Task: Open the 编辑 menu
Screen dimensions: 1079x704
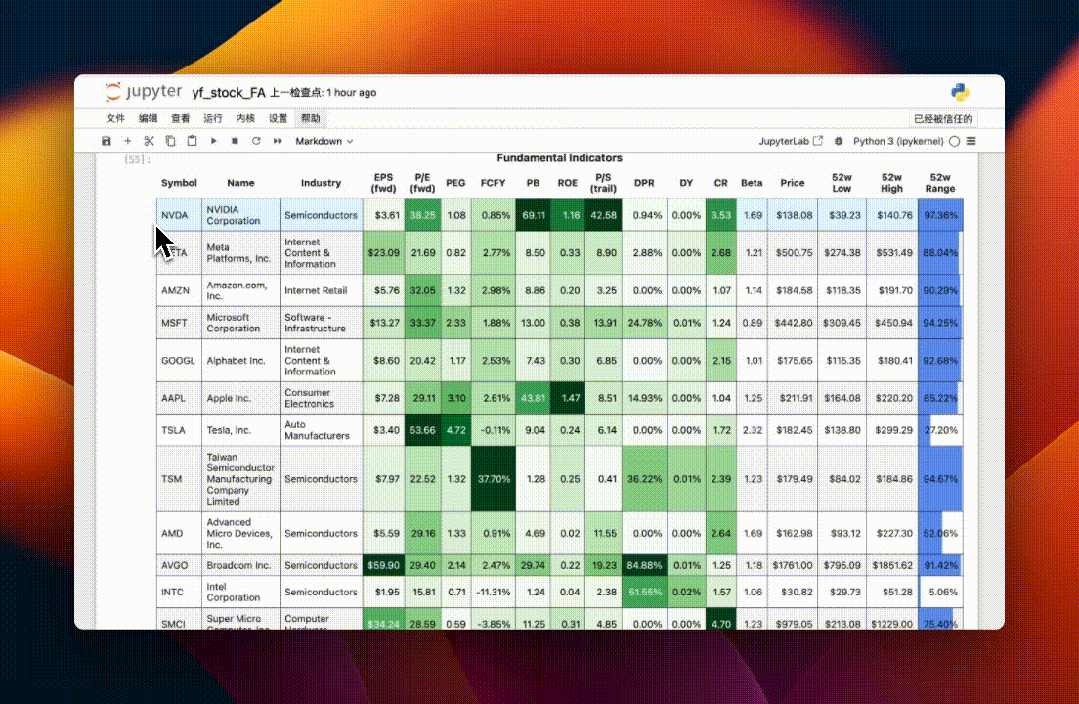Action: (148, 118)
